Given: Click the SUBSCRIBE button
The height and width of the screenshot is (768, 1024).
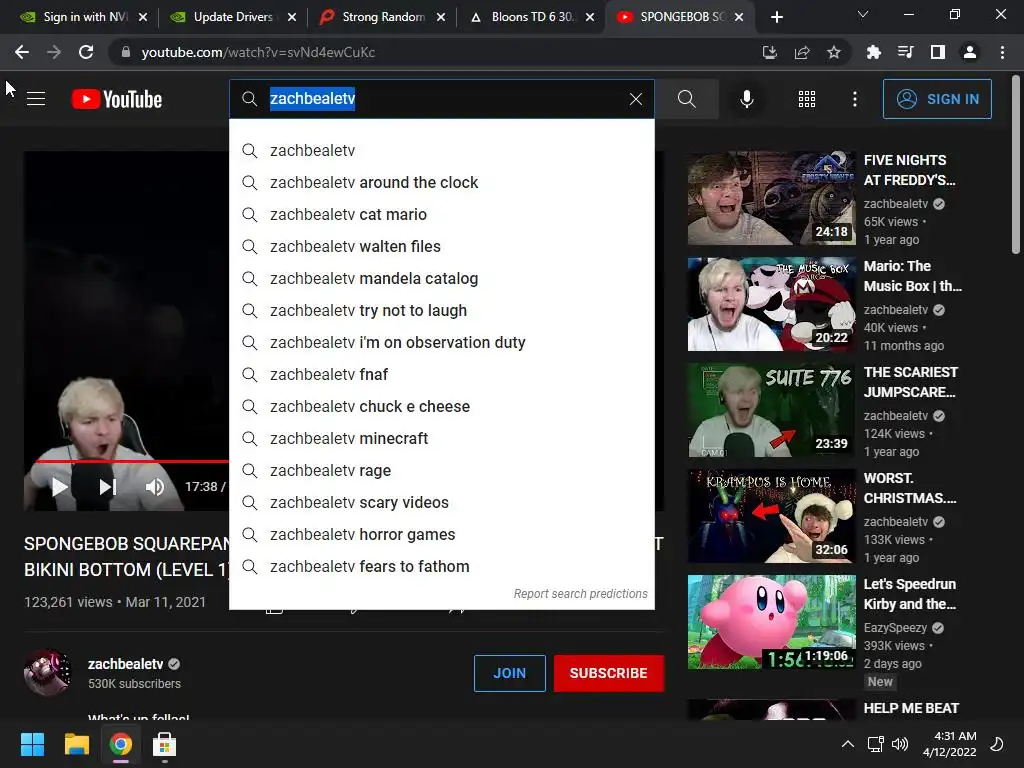Looking at the screenshot, I should pyautogui.click(x=609, y=673).
